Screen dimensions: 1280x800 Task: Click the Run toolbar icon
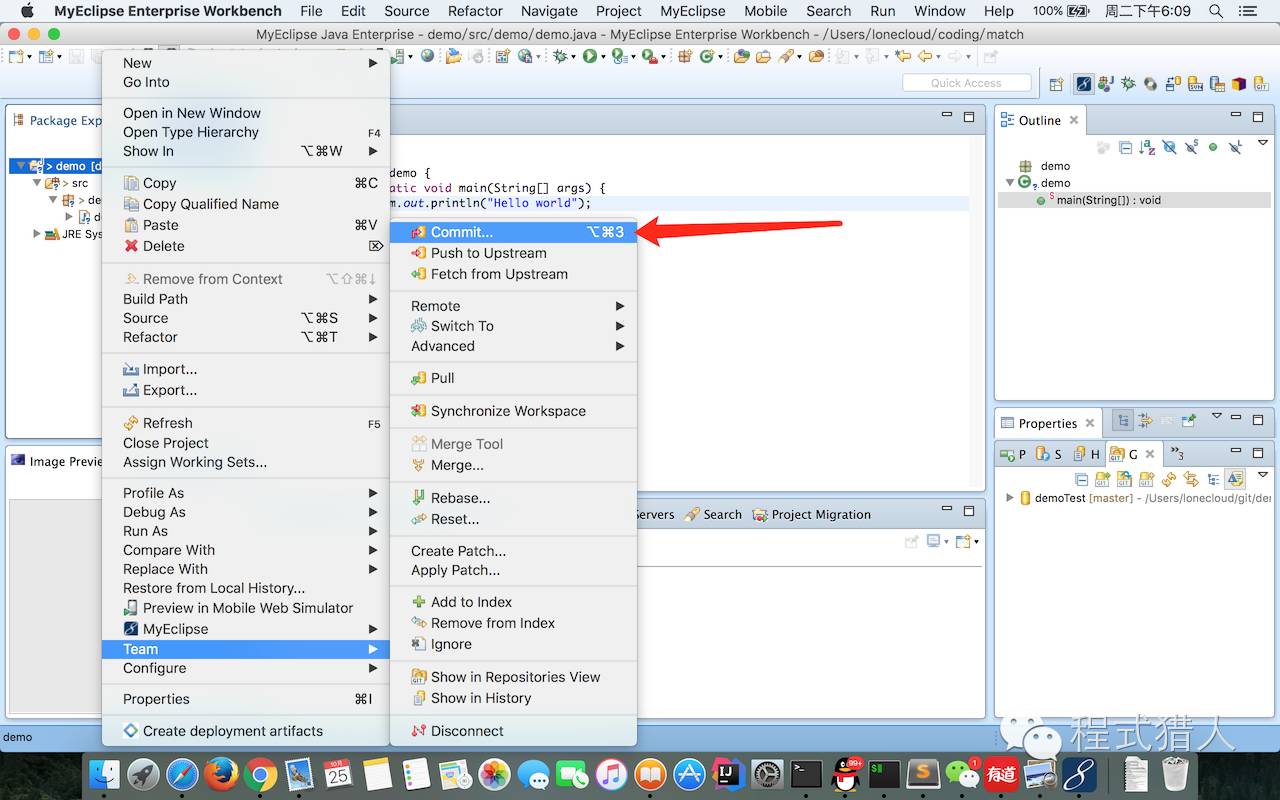click(x=590, y=57)
